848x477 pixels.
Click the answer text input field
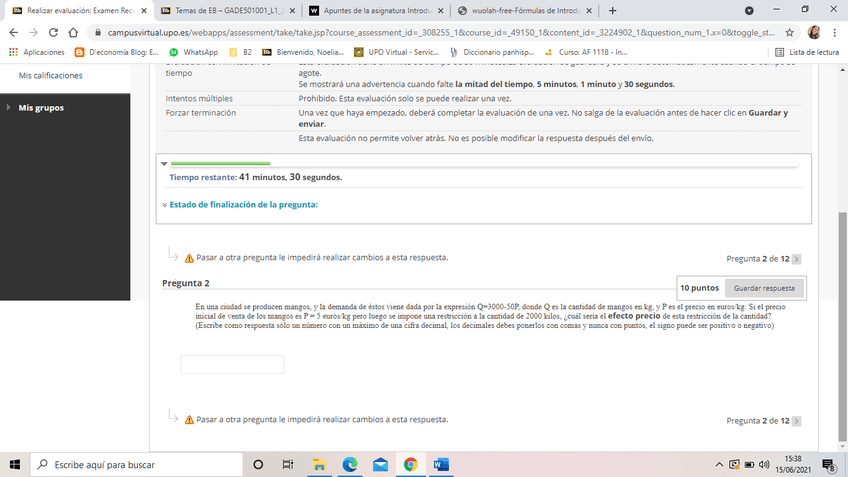230,365
